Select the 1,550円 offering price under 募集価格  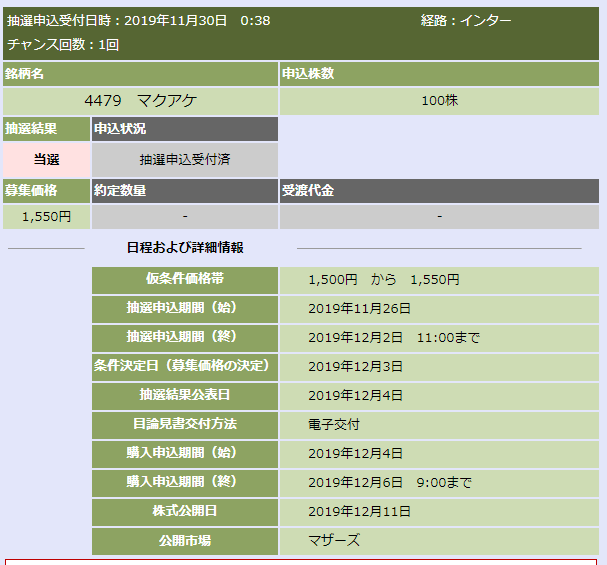[x=46, y=217]
